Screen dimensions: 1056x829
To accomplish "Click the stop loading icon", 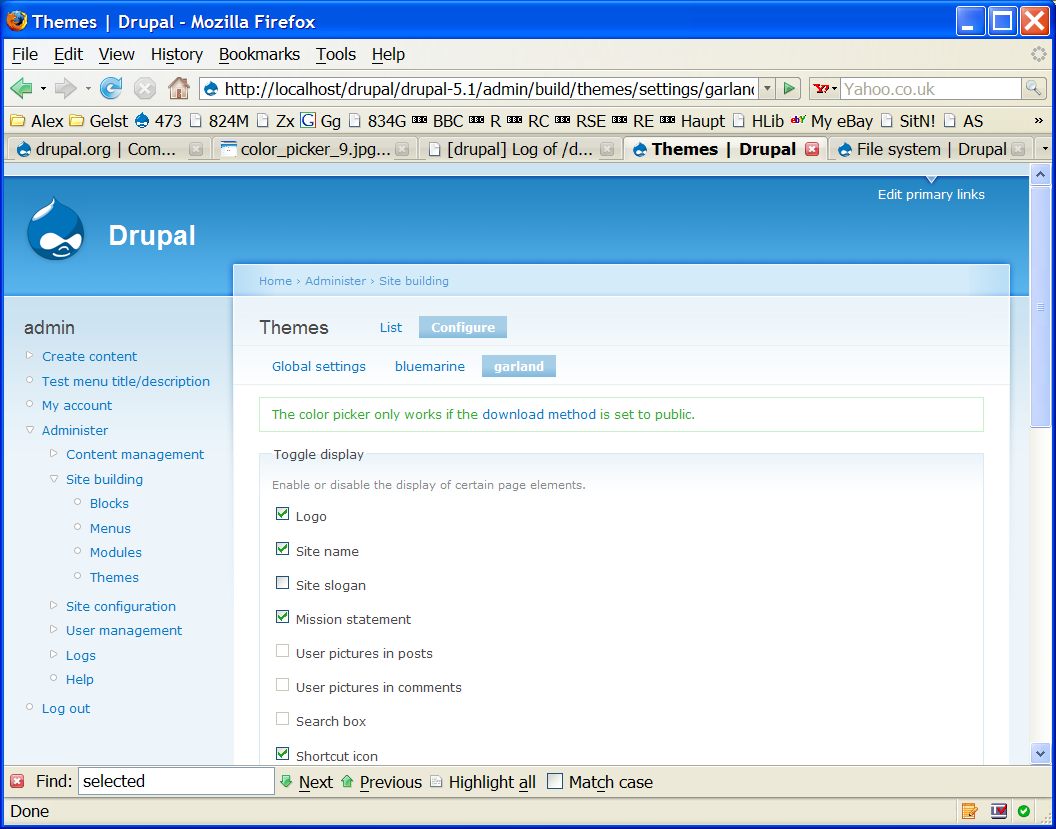I will click(x=145, y=88).
